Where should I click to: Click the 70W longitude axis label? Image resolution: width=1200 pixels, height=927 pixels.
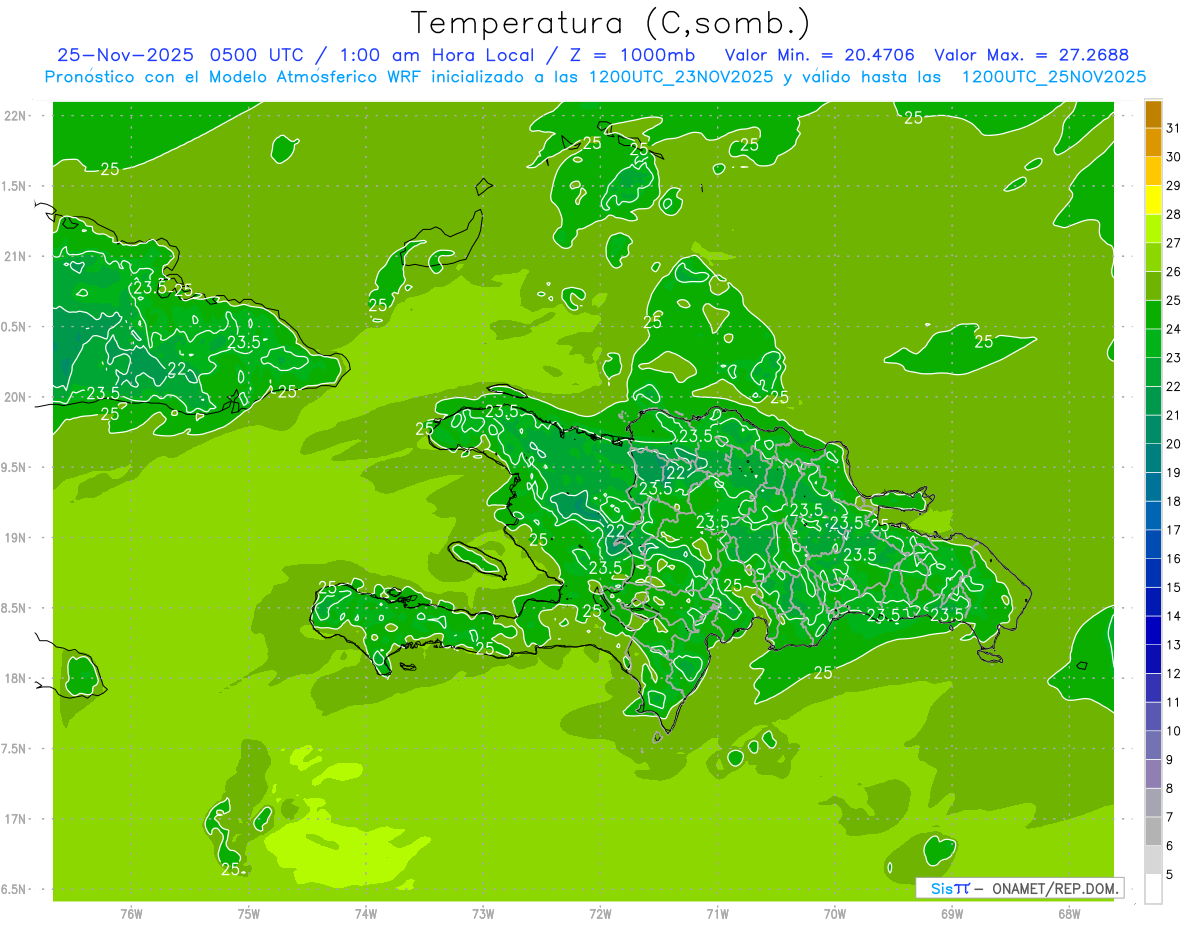coord(835,913)
